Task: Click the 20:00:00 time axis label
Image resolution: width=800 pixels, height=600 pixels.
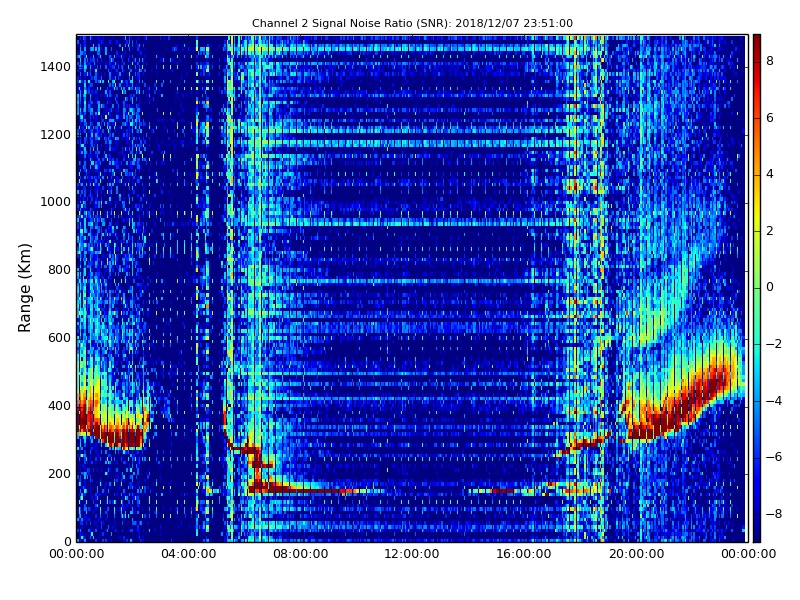Action: point(636,554)
